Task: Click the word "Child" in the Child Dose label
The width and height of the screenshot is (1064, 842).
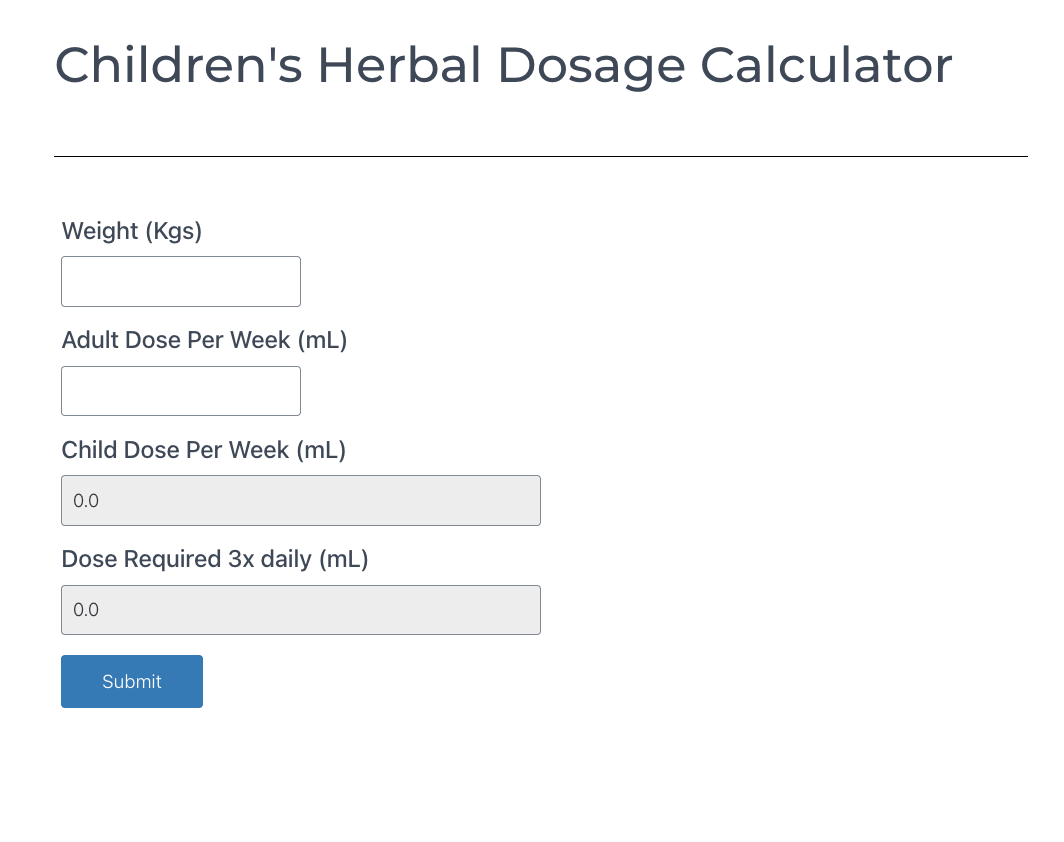Action: pos(89,450)
